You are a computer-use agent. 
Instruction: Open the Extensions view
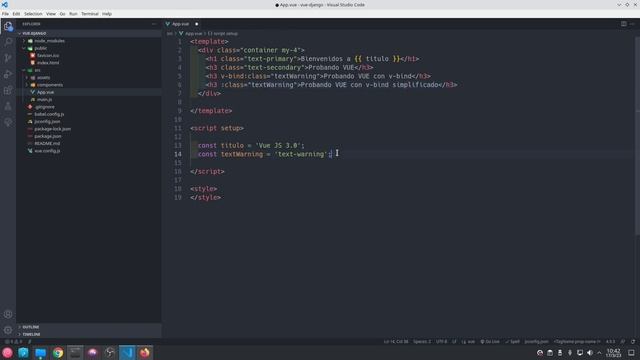pos(8,90)
